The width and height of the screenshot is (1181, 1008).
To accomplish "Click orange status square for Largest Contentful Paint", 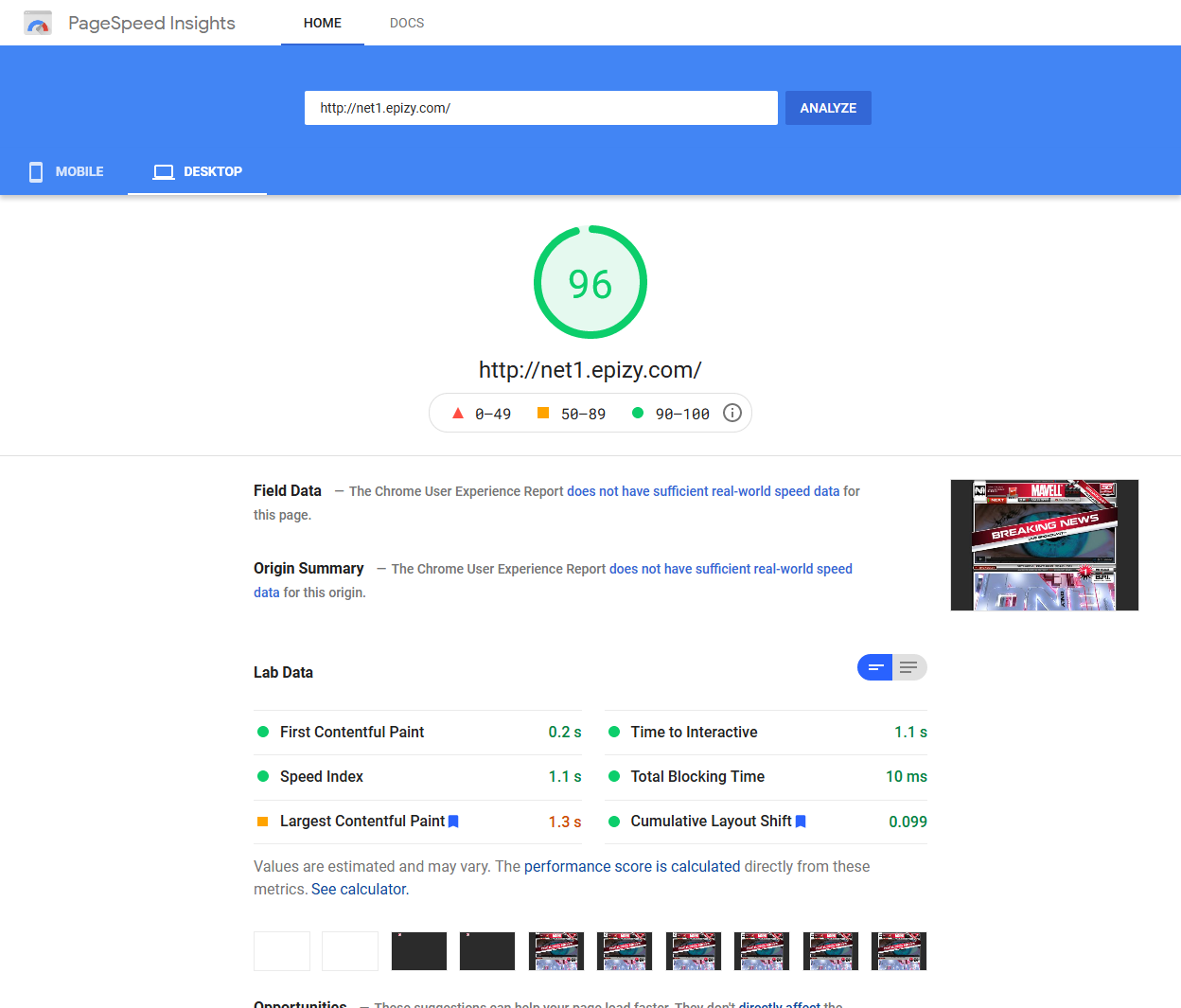I will coord(263,822).
